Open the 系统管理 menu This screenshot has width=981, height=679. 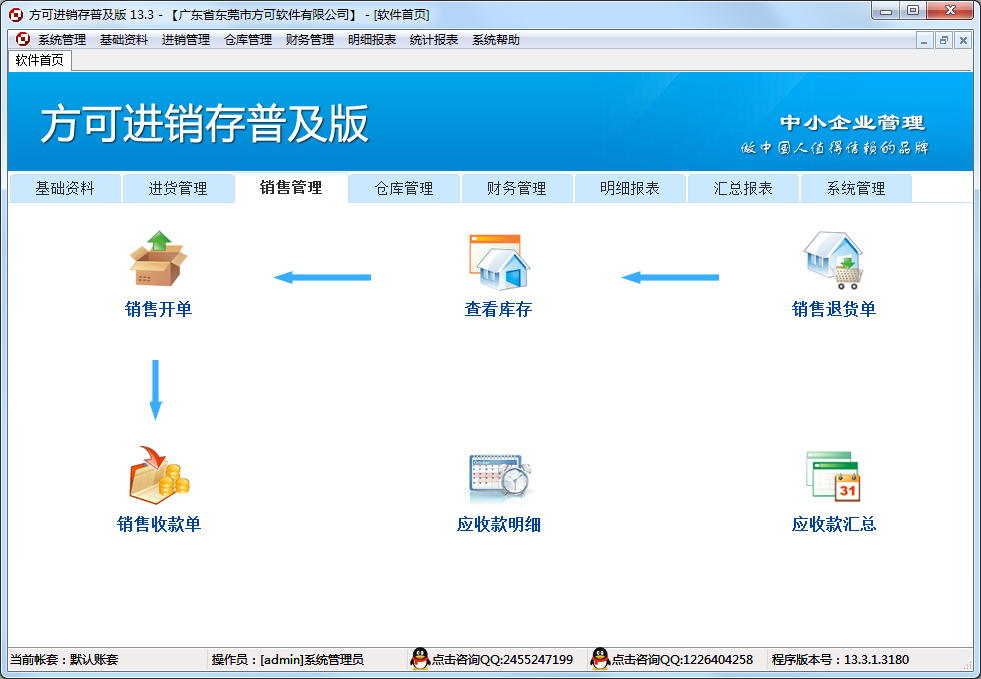62,40
